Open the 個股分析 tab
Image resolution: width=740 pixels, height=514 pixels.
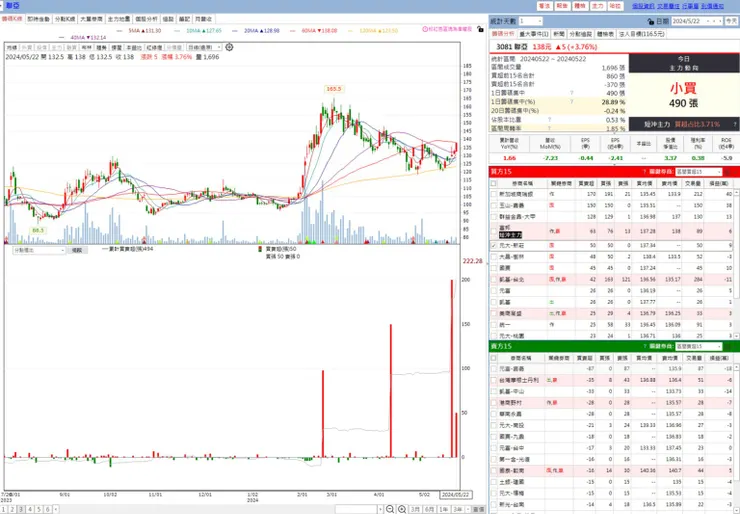click(x=146, y=19)
